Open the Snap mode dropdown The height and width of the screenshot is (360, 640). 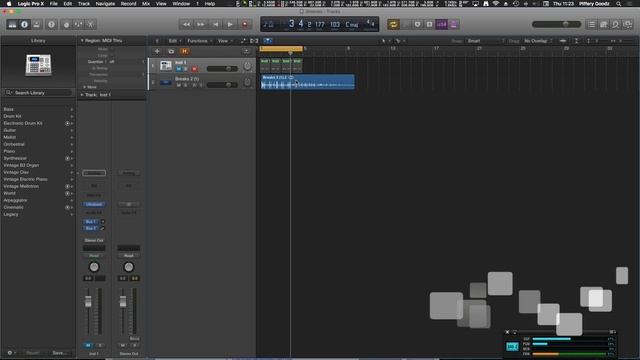click(x=486, y=41)
